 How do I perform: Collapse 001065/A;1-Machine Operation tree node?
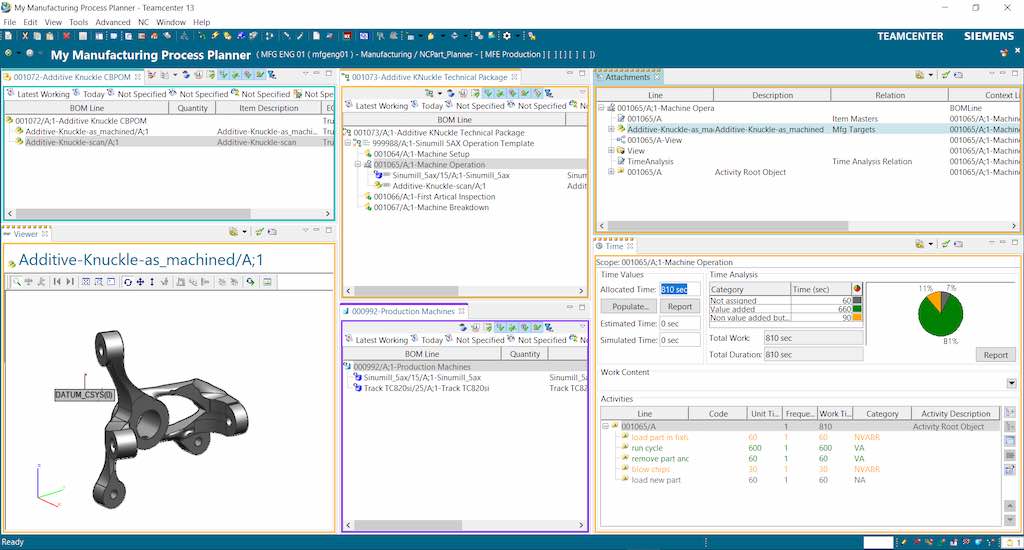click(358, 165)
